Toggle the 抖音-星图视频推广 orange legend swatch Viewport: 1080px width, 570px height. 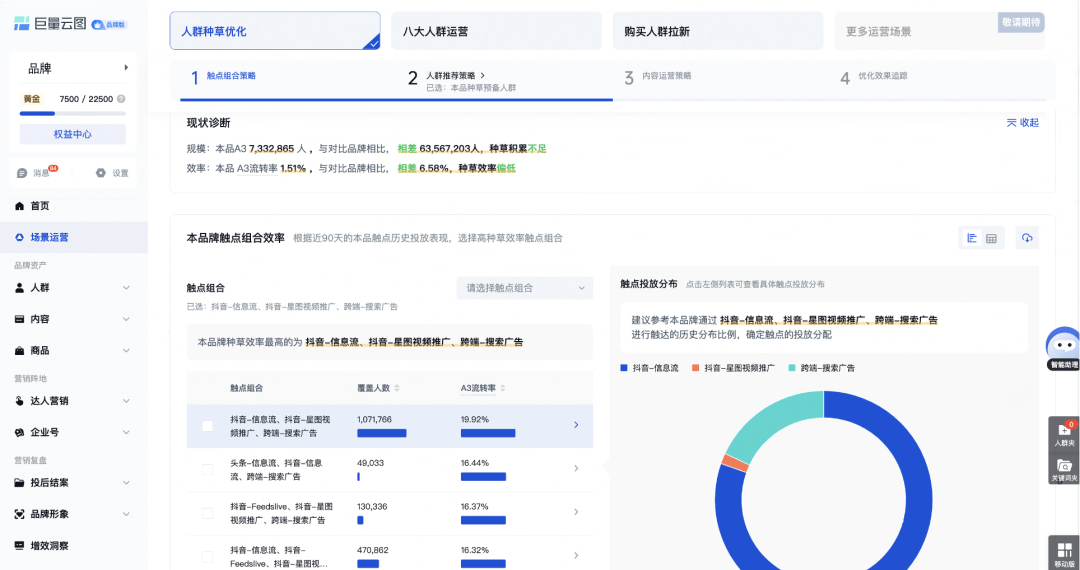(x=696, y=368)
